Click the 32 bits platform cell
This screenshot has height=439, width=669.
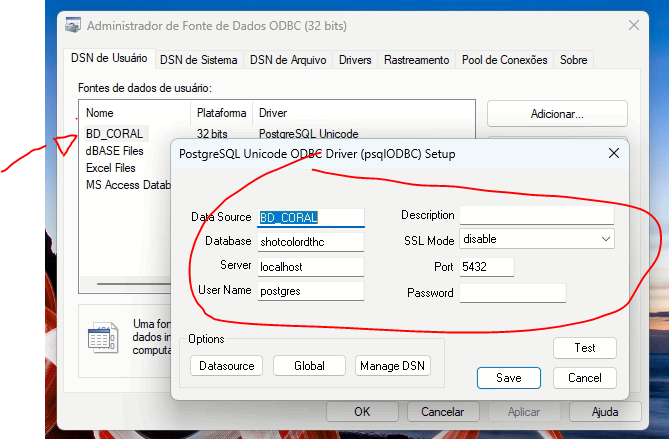(x=212, y=134)
